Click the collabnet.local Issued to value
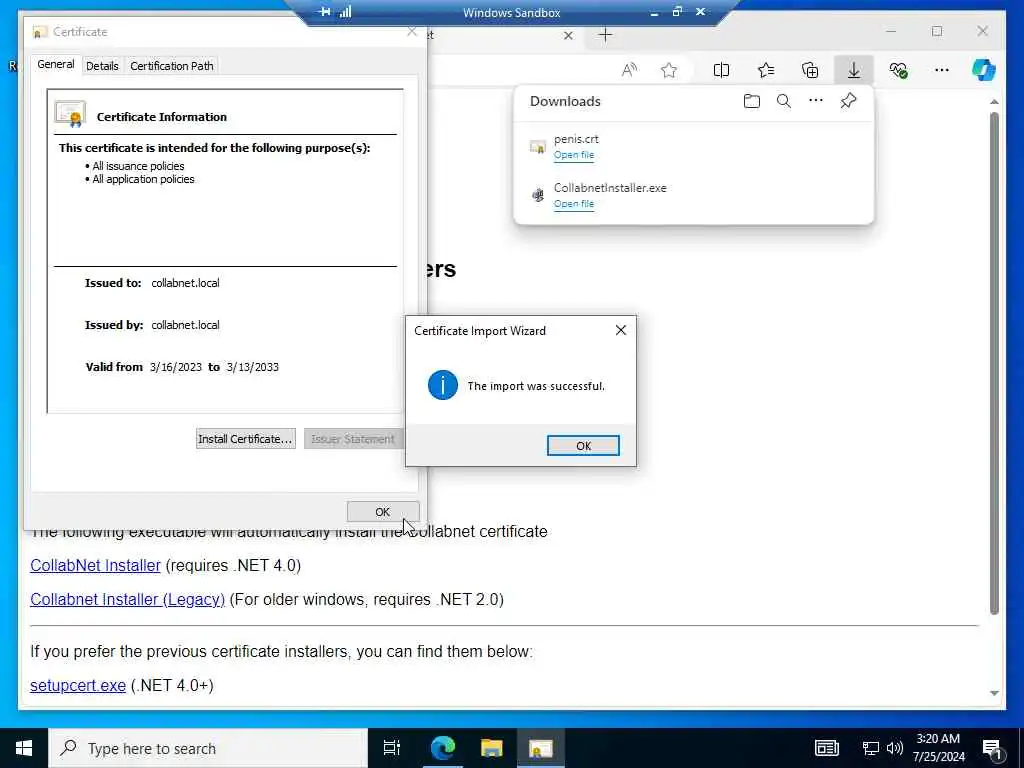The image size is (1024, 768). tap(185, 283)
